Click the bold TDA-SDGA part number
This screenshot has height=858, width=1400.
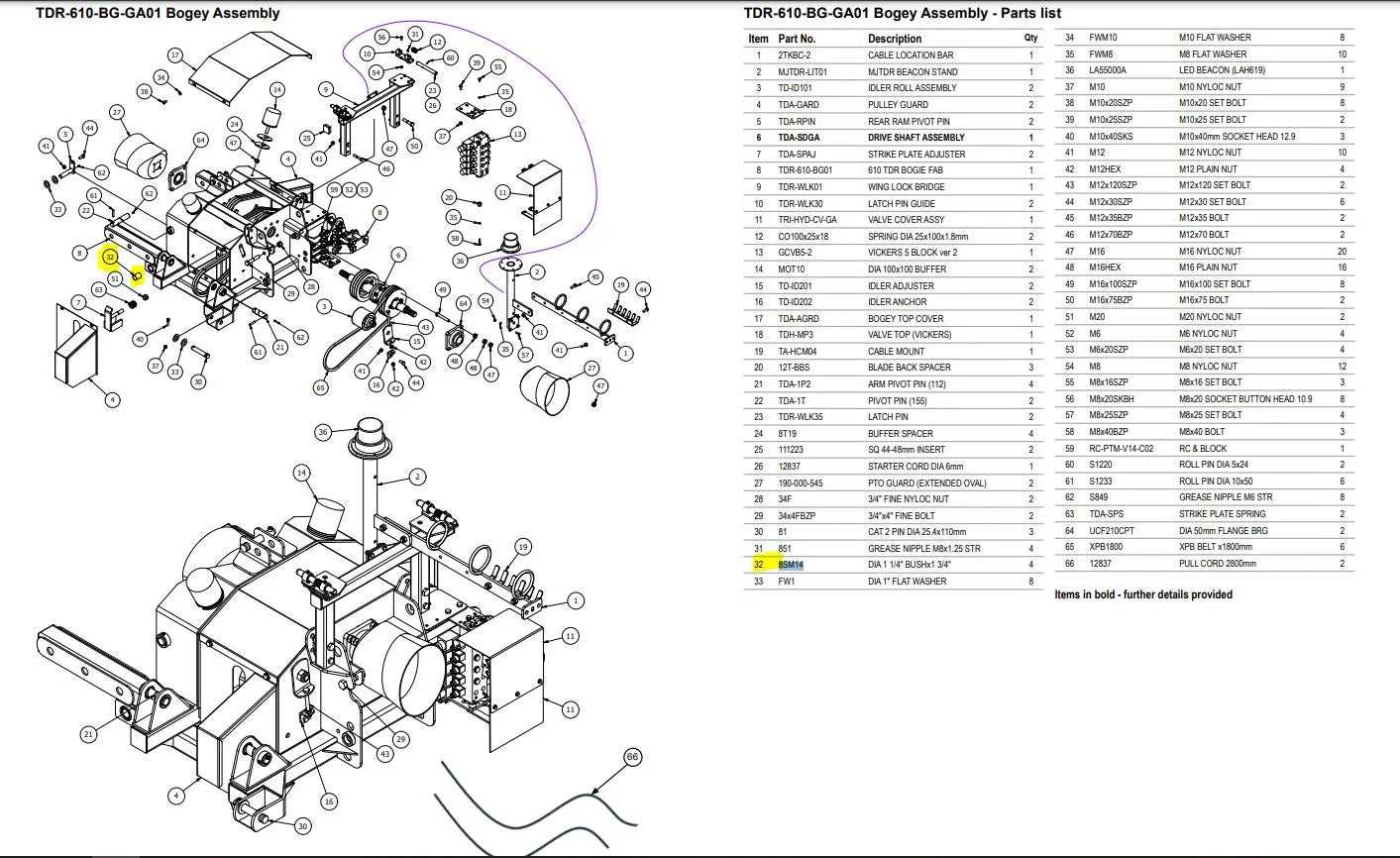click(x=798, y=138)
